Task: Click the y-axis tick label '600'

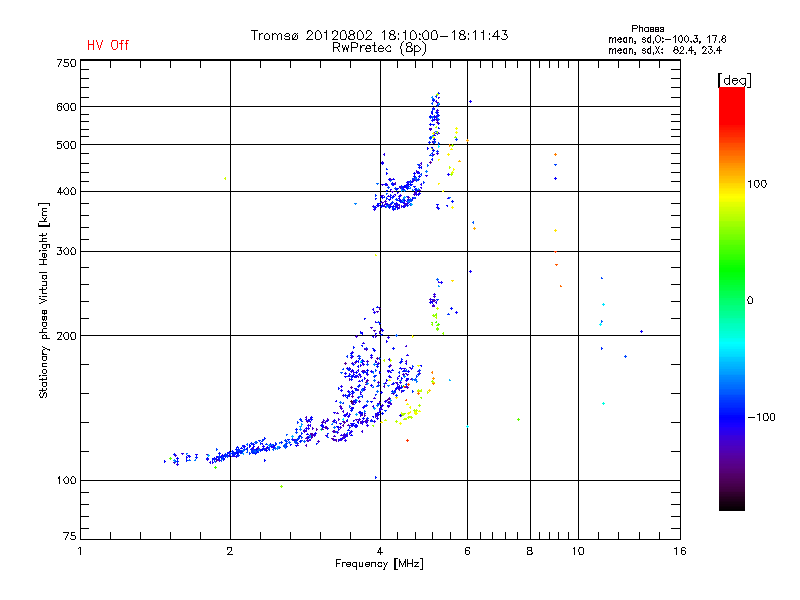Action: tap(66, 107)
